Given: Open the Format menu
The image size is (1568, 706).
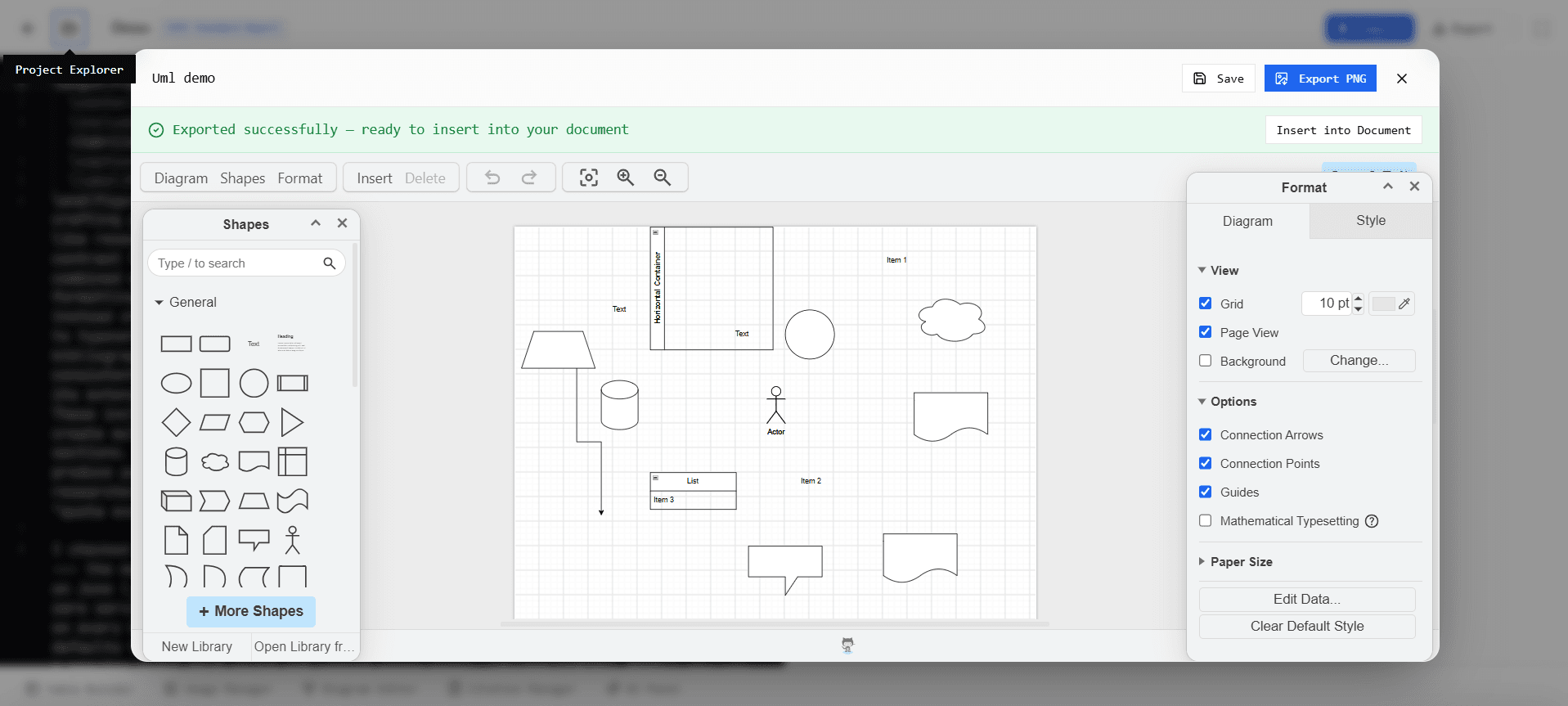Looking at the screenshot, I should click(x=300, y=178).
